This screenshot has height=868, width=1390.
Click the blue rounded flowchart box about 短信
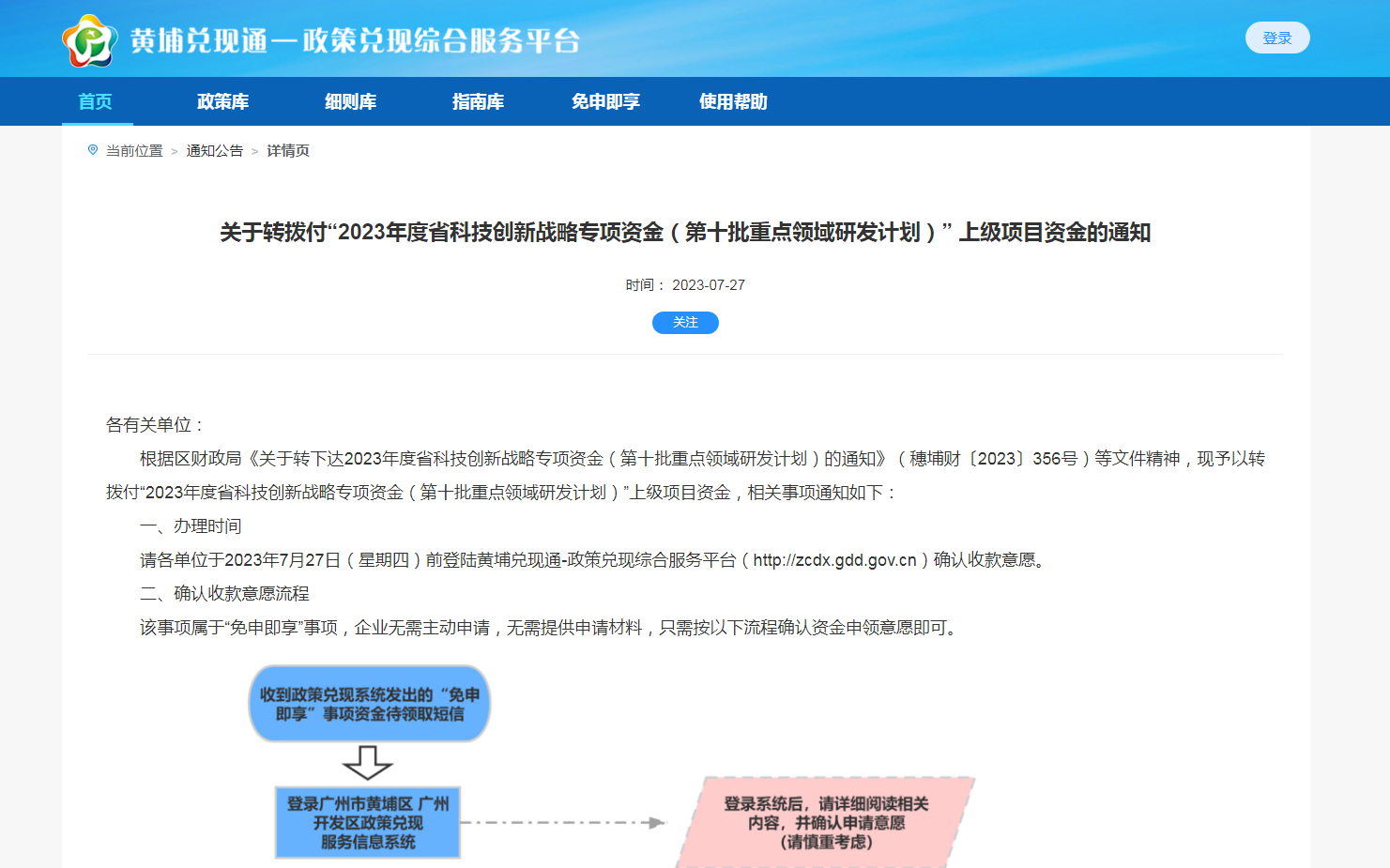coord(370,704)
